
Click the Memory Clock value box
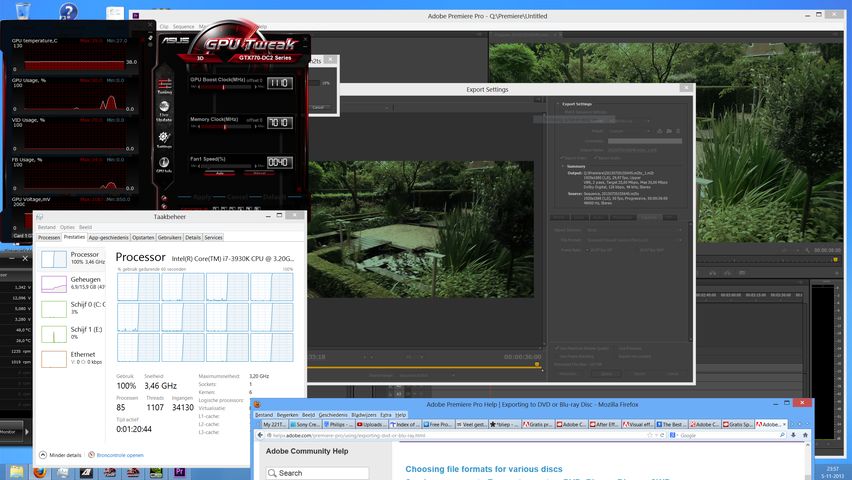[280, 123]
